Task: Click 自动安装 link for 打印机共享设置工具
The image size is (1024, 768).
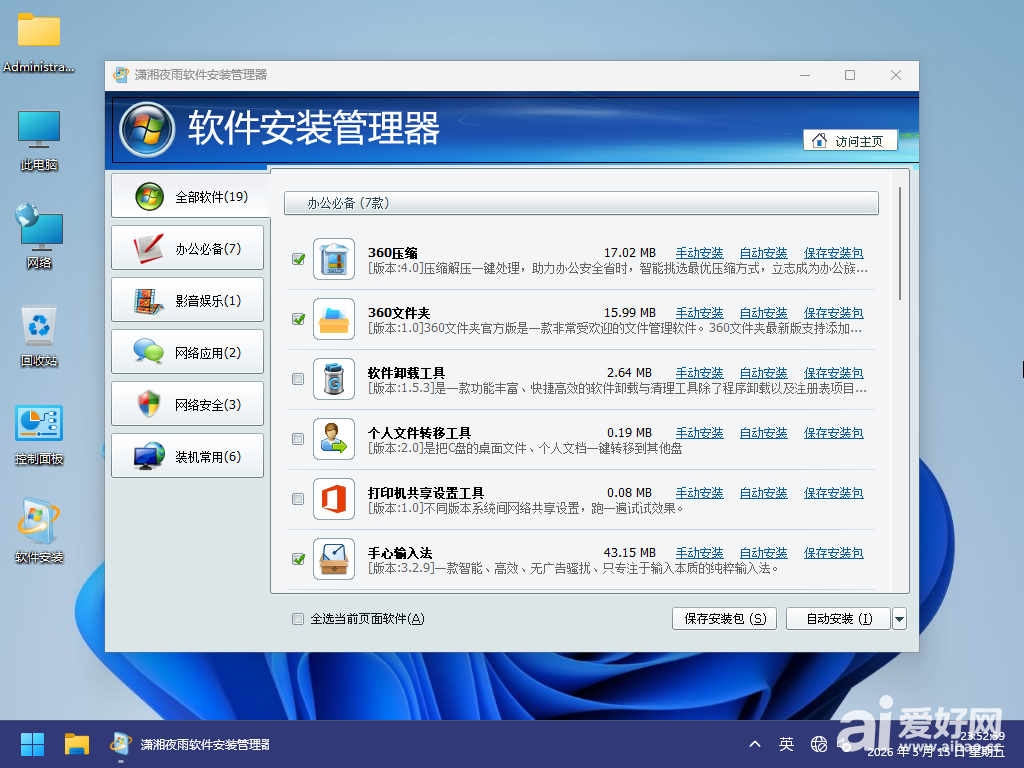Action: tap(763, 494)
